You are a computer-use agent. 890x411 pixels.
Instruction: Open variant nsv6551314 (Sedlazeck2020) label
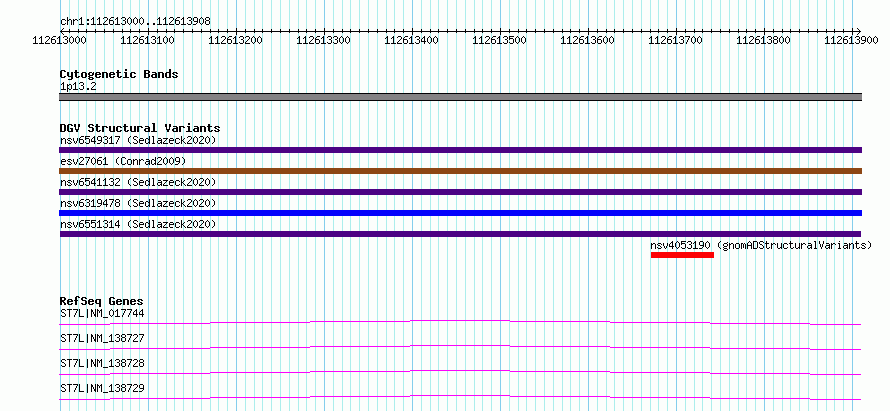pyautogui.click(x=138, y=224)
